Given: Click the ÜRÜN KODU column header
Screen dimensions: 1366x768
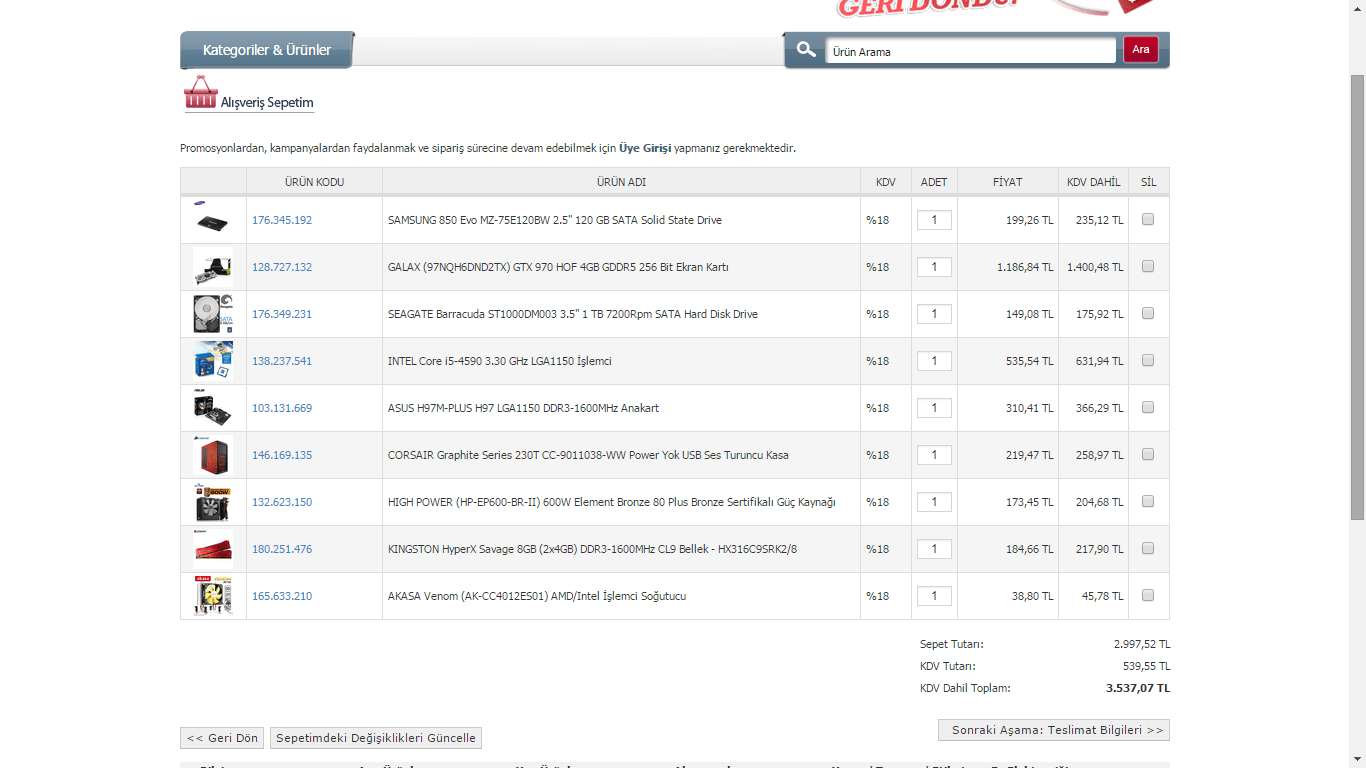Looking at the screenshot, I should coord(314,182).
